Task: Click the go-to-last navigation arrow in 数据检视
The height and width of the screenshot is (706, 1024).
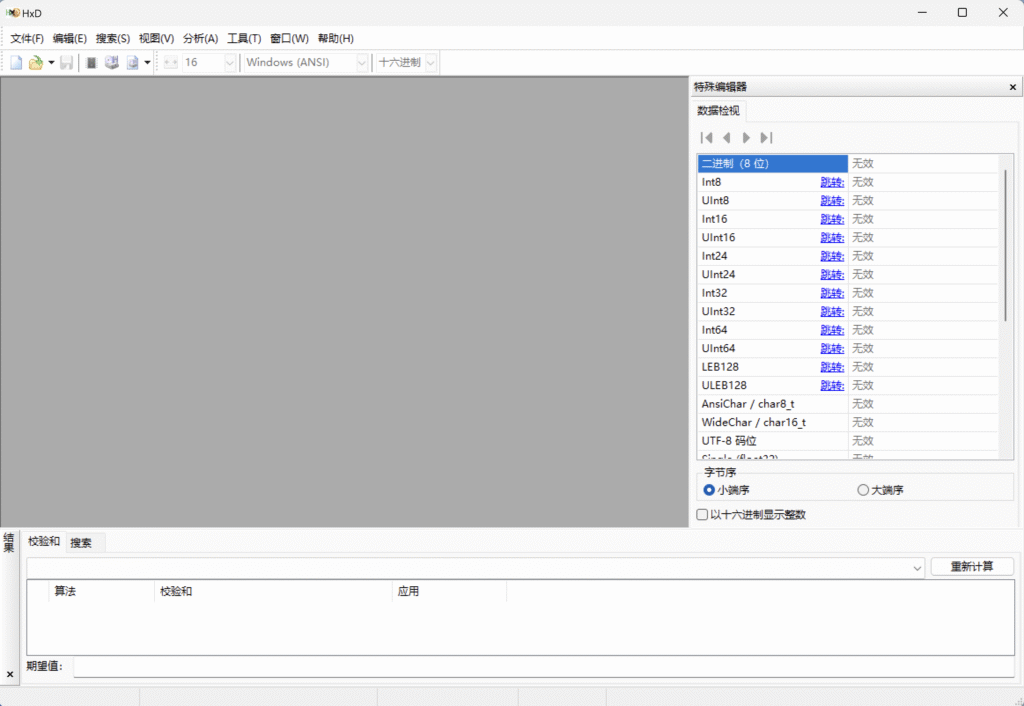Action: click(x=766, y=137)
